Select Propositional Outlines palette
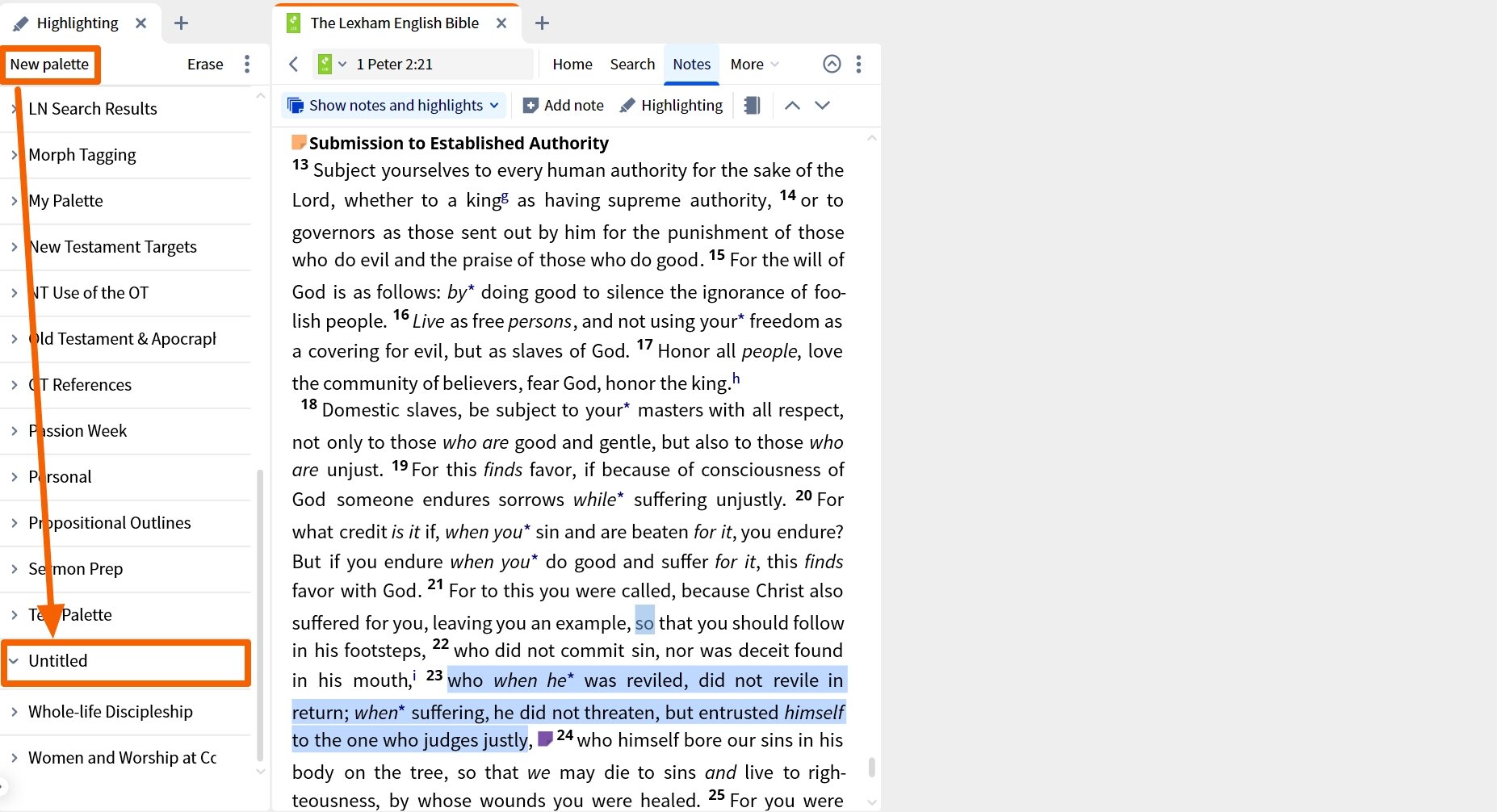Viewport: 1497px width, 812px height. (x=125, y=523)
